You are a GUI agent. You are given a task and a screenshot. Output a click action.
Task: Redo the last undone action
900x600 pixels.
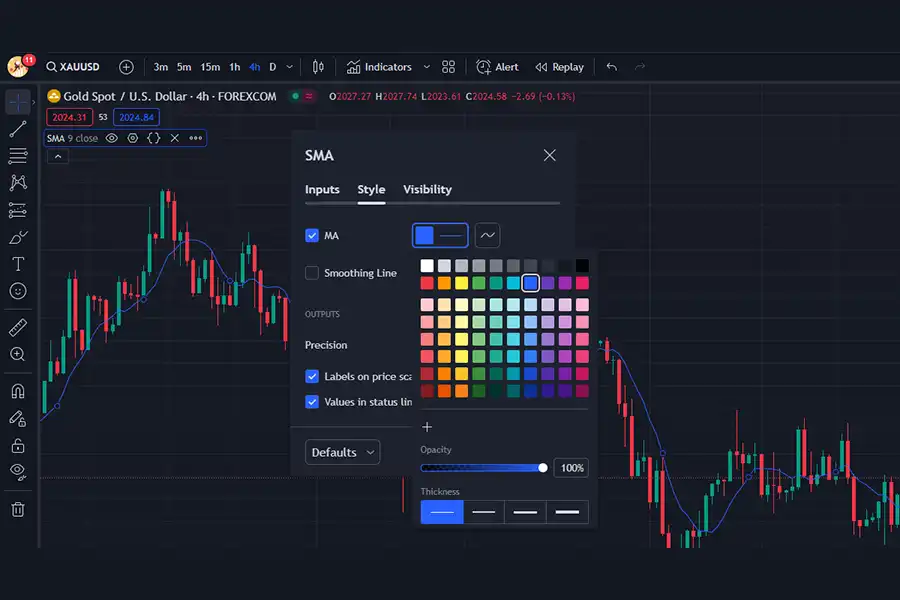[x=639, y=67]
